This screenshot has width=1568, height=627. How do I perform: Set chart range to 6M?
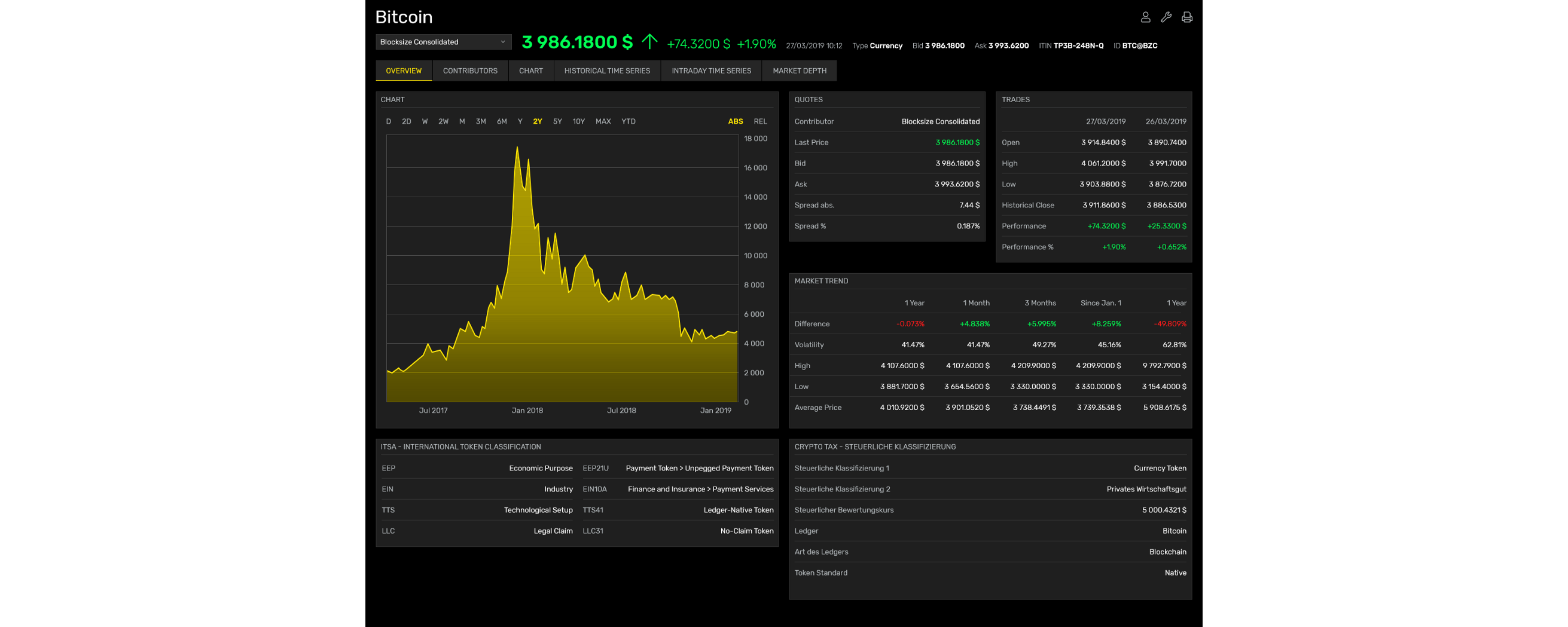[x=502, y=121]
